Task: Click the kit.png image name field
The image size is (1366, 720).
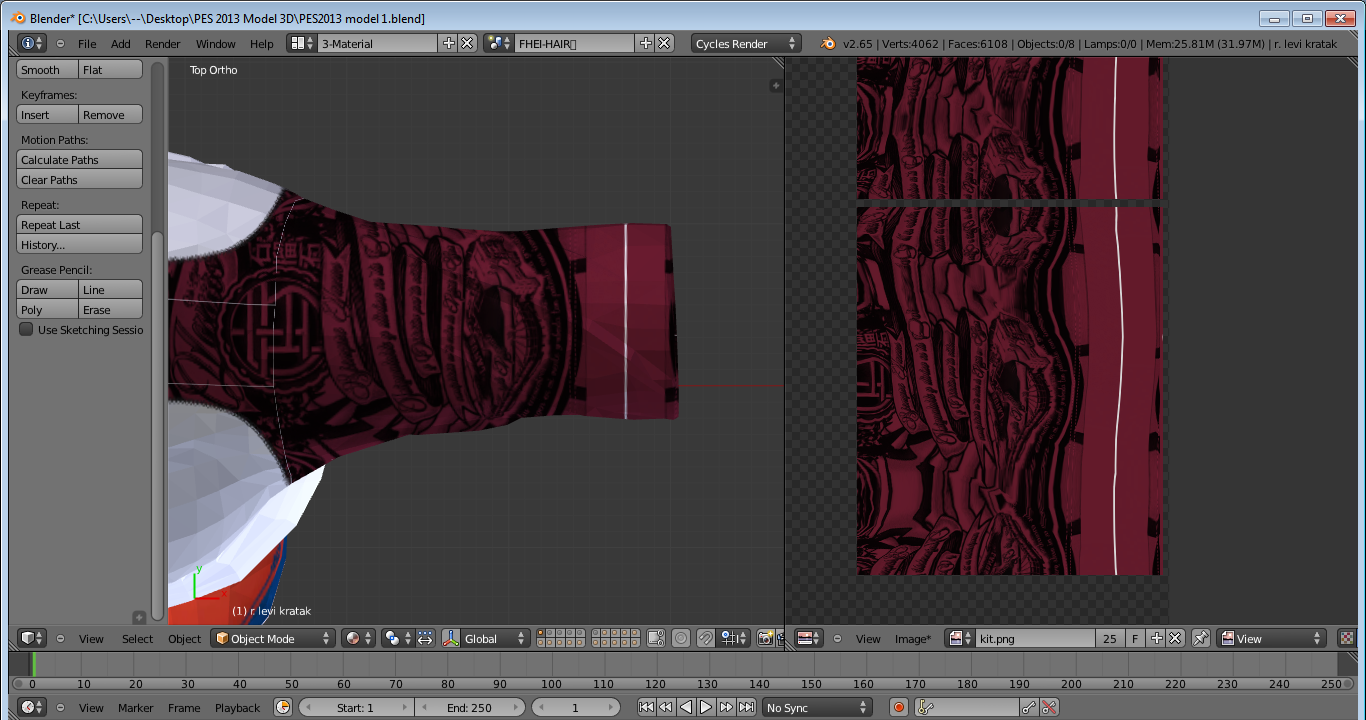Action: click(1035, 638)
